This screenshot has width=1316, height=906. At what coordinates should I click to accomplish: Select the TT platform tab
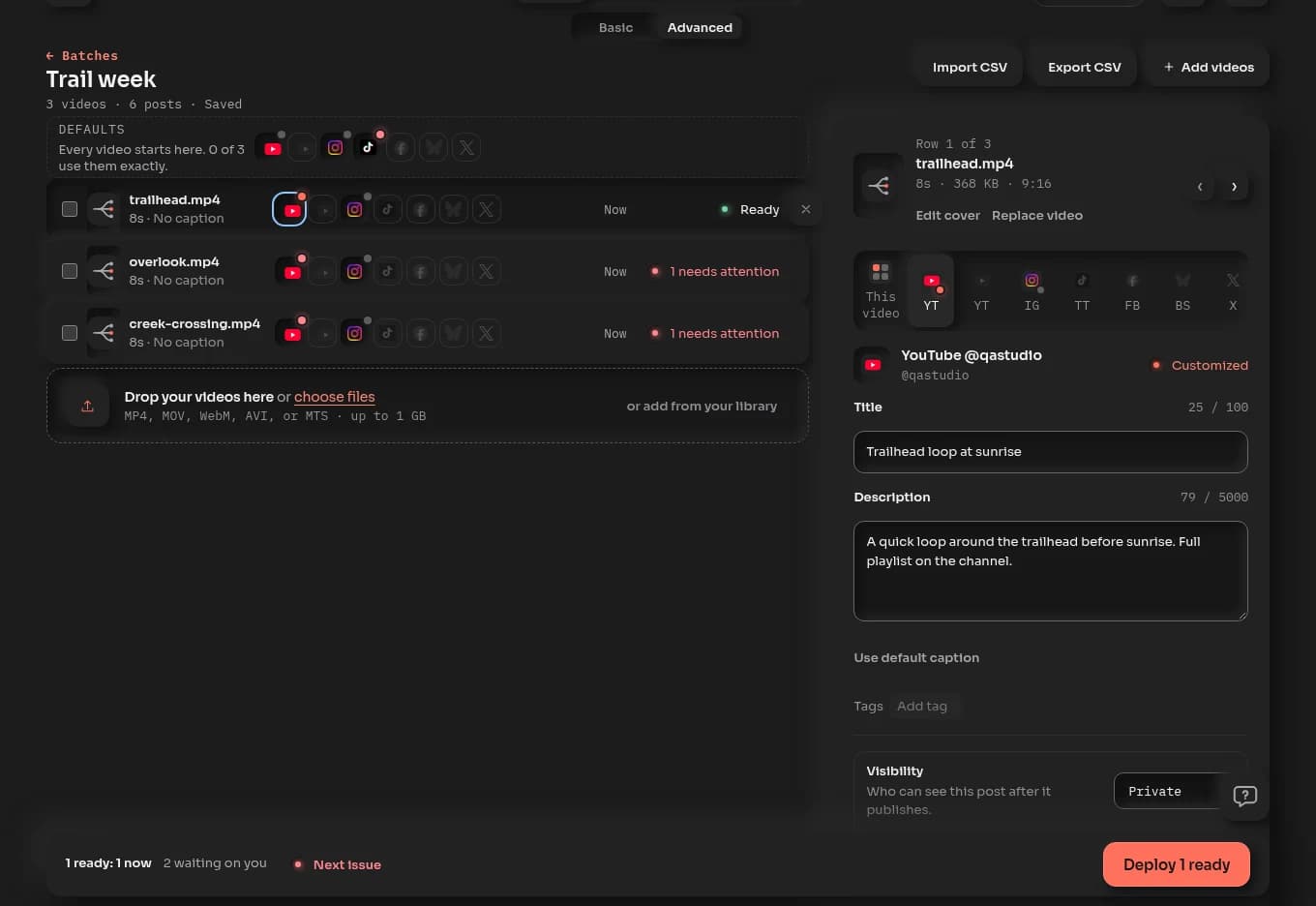pyautogui.click(x=1082, y=289)
